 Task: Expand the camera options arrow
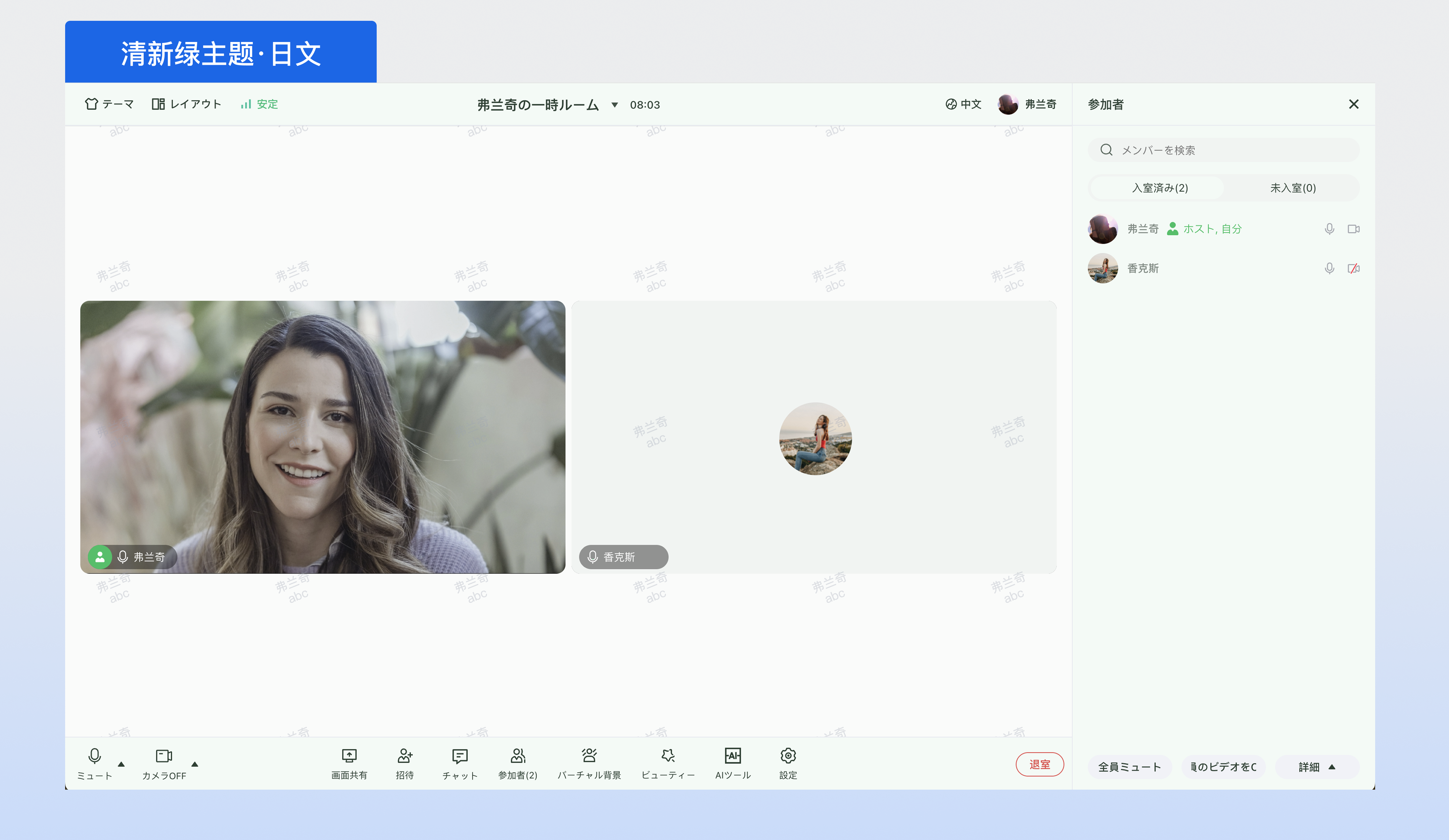click(195, 764)
